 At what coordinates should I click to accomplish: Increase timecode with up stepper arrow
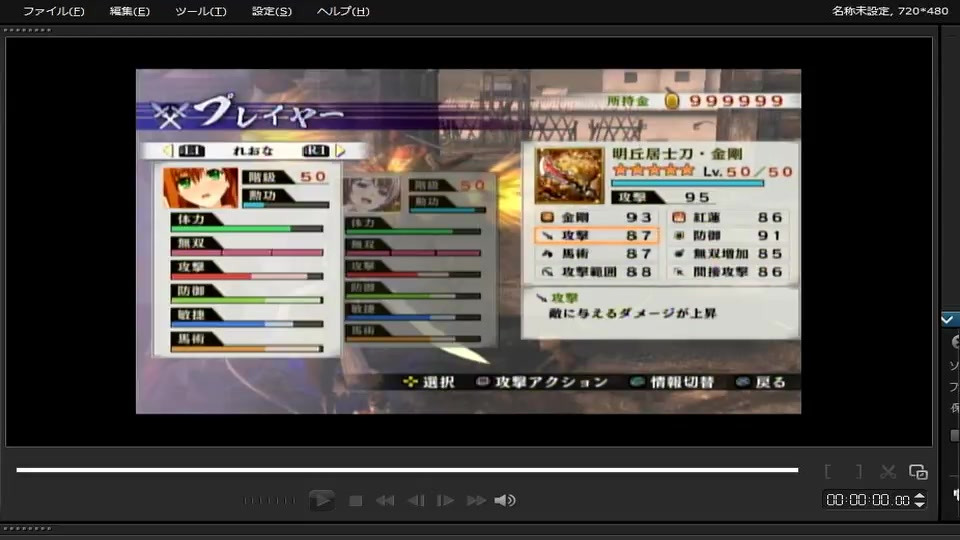coord(919,496)
